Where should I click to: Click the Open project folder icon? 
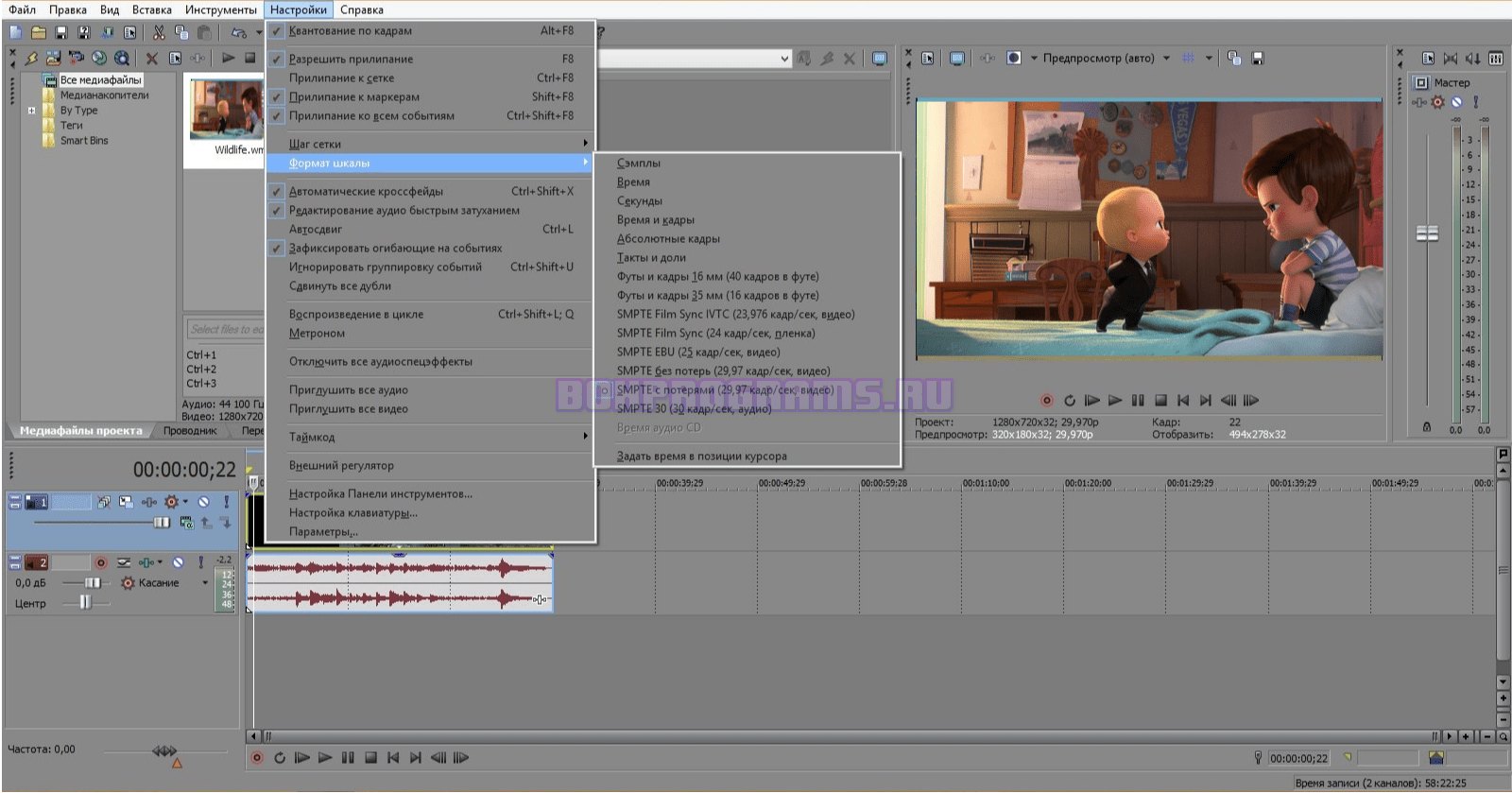coord(39,32)
